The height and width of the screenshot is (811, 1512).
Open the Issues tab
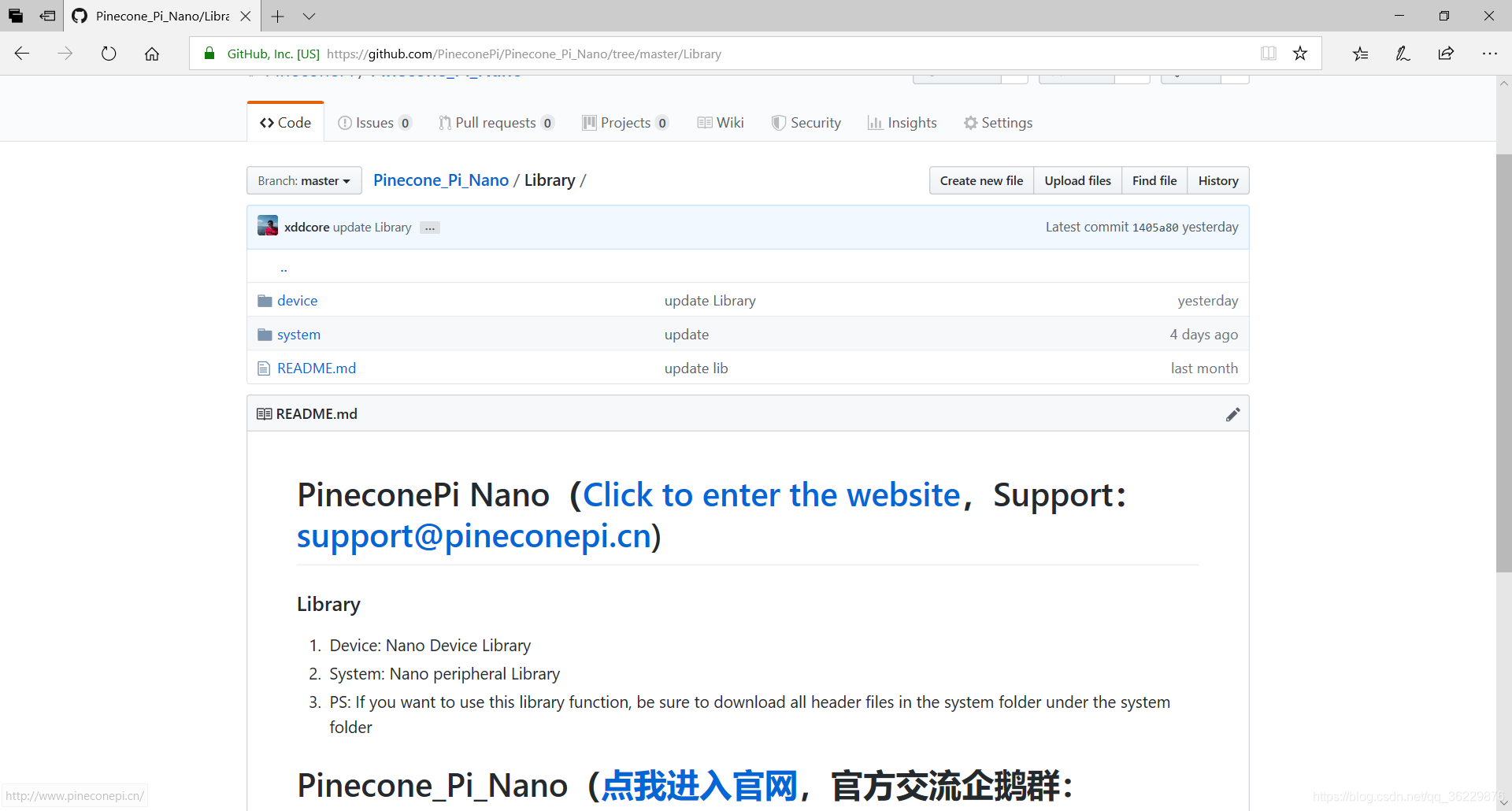click(374, 123)
